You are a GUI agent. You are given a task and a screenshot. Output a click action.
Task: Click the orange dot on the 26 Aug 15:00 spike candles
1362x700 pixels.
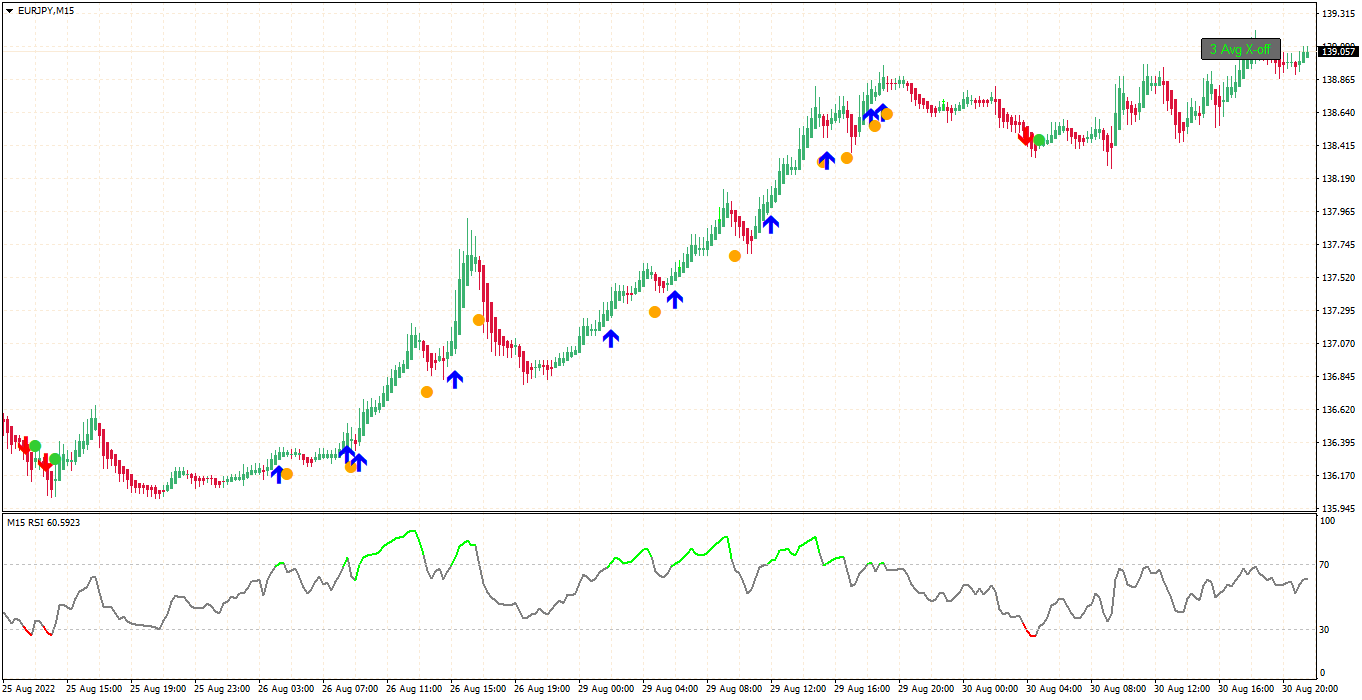(479, 320)
